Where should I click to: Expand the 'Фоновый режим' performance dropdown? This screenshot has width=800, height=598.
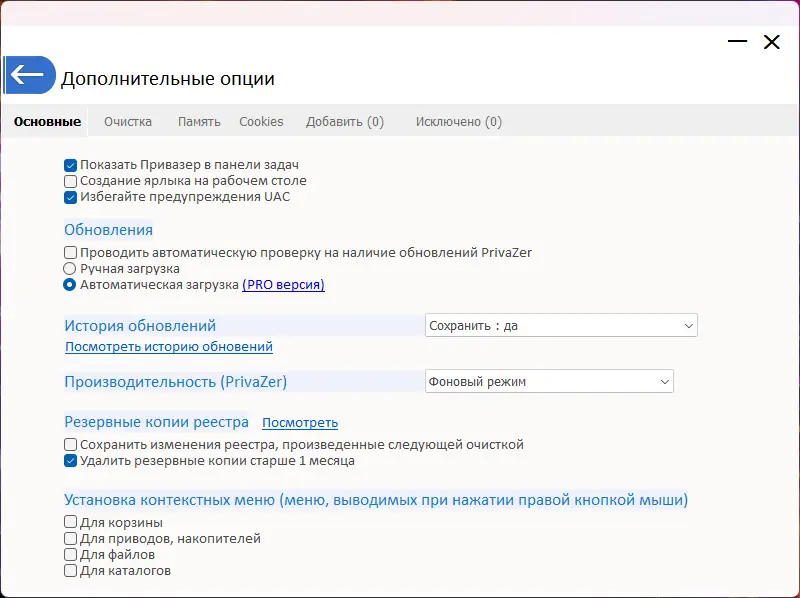549,381
